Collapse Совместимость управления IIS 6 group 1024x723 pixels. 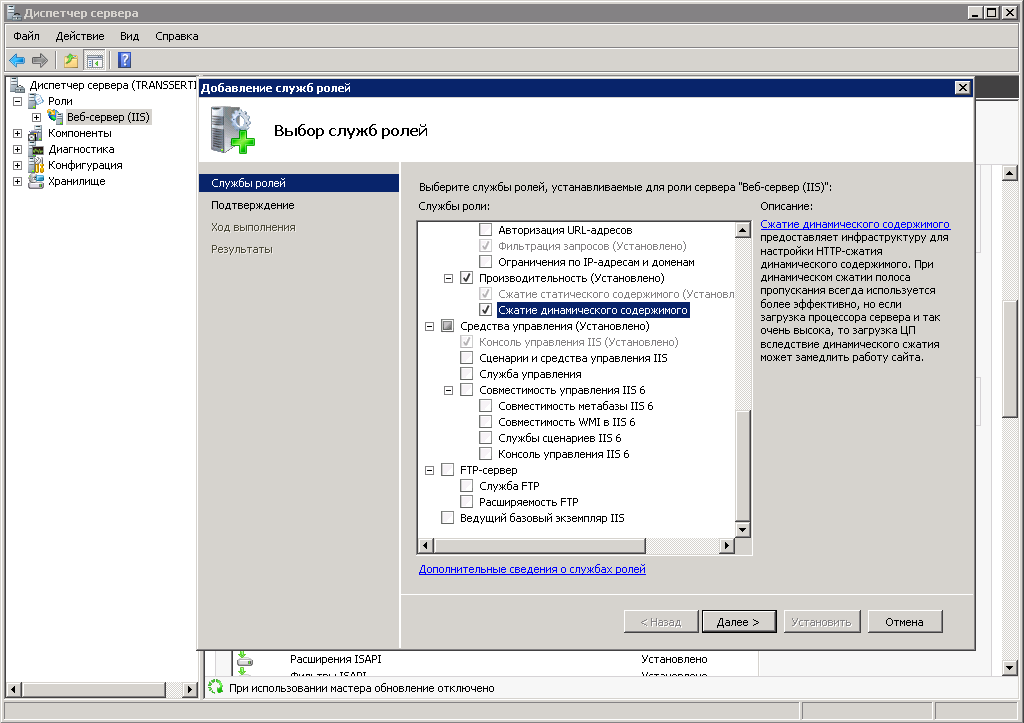coord(449,390)
